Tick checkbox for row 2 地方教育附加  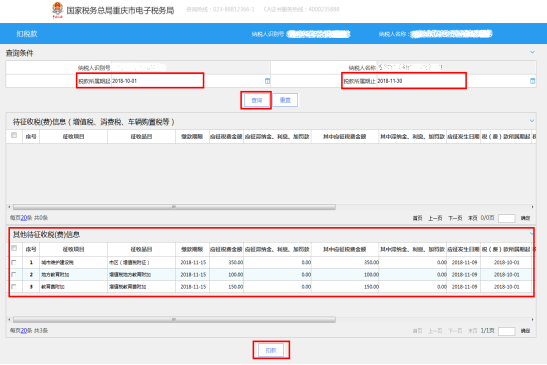pos(14,275)
